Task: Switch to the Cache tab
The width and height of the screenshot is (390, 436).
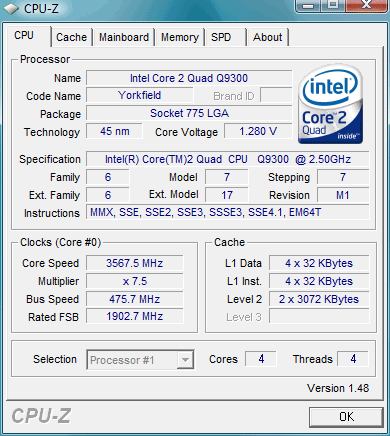Action: click(x=71, y=37)
